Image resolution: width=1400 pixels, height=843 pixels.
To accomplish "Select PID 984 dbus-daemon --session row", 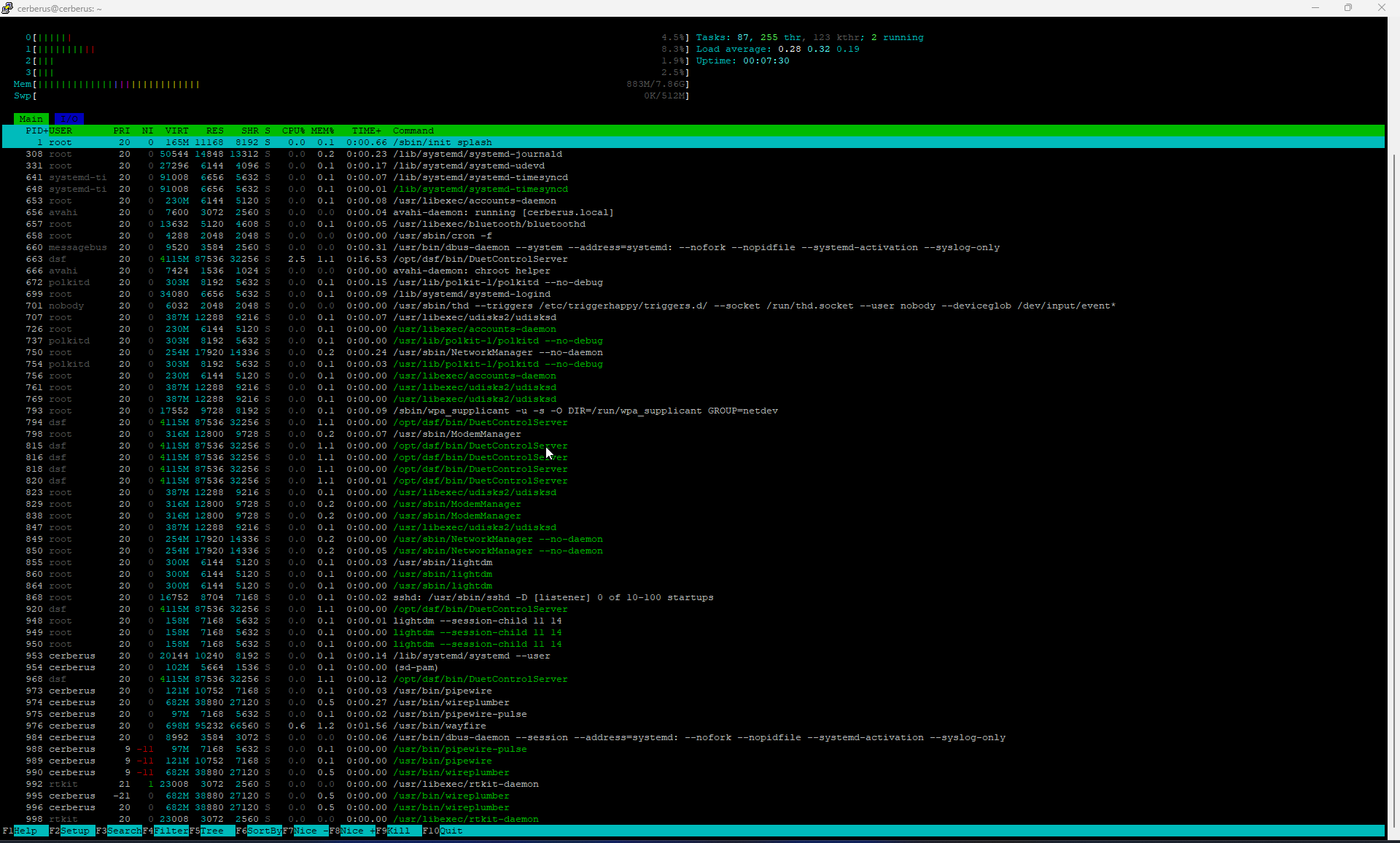I will click(x=693, y=737).
